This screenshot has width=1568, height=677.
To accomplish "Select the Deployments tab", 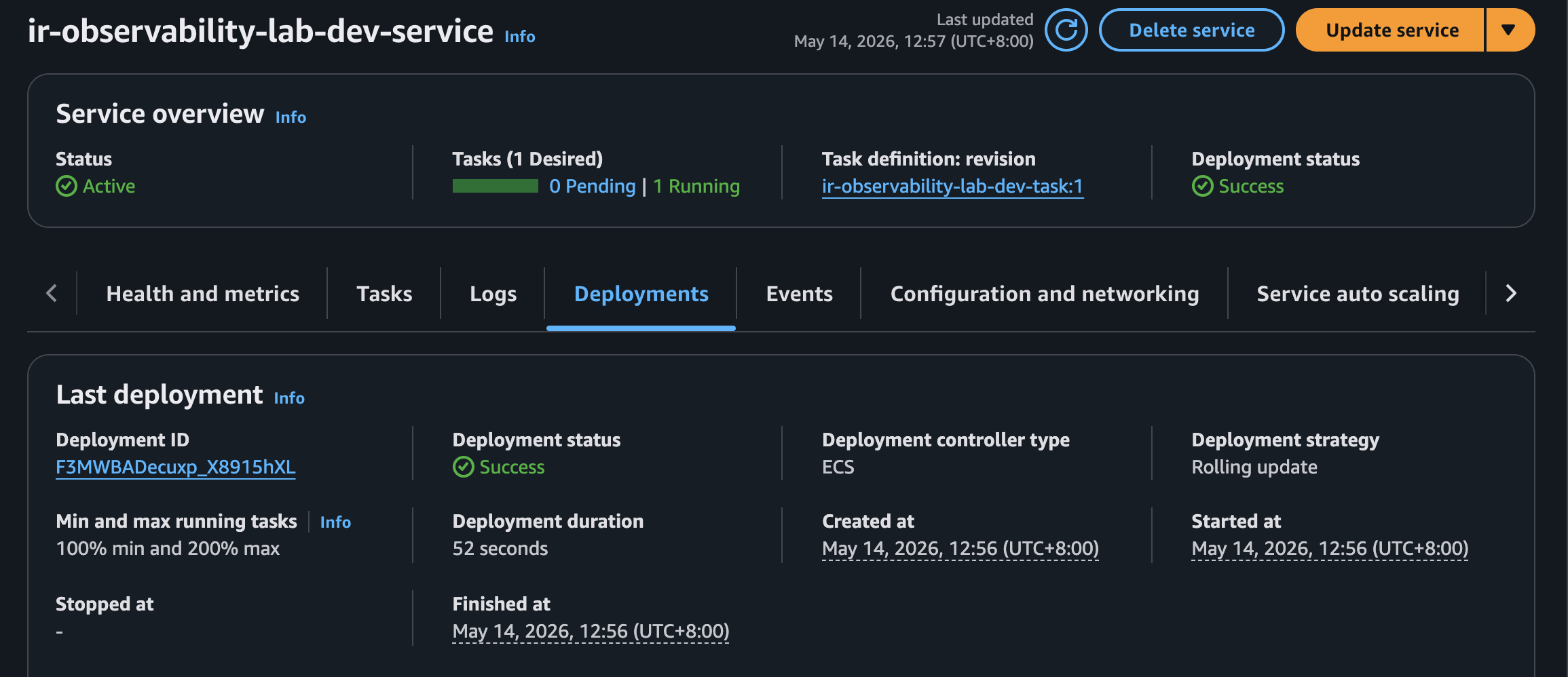I will coord(641,294).
